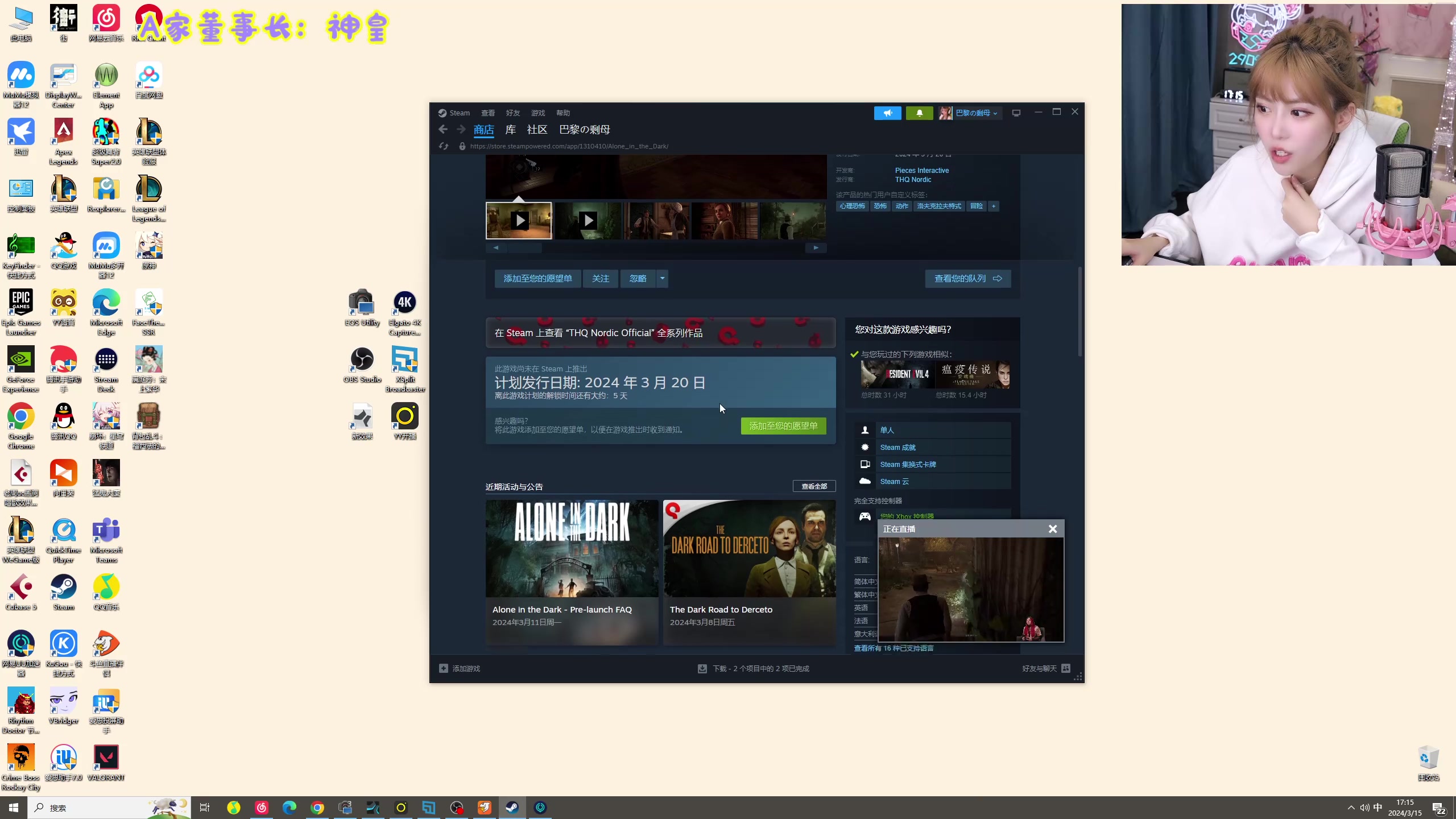1456x819 pixels.
Task: Click the 单人 single-player feature
Action: 933,430
